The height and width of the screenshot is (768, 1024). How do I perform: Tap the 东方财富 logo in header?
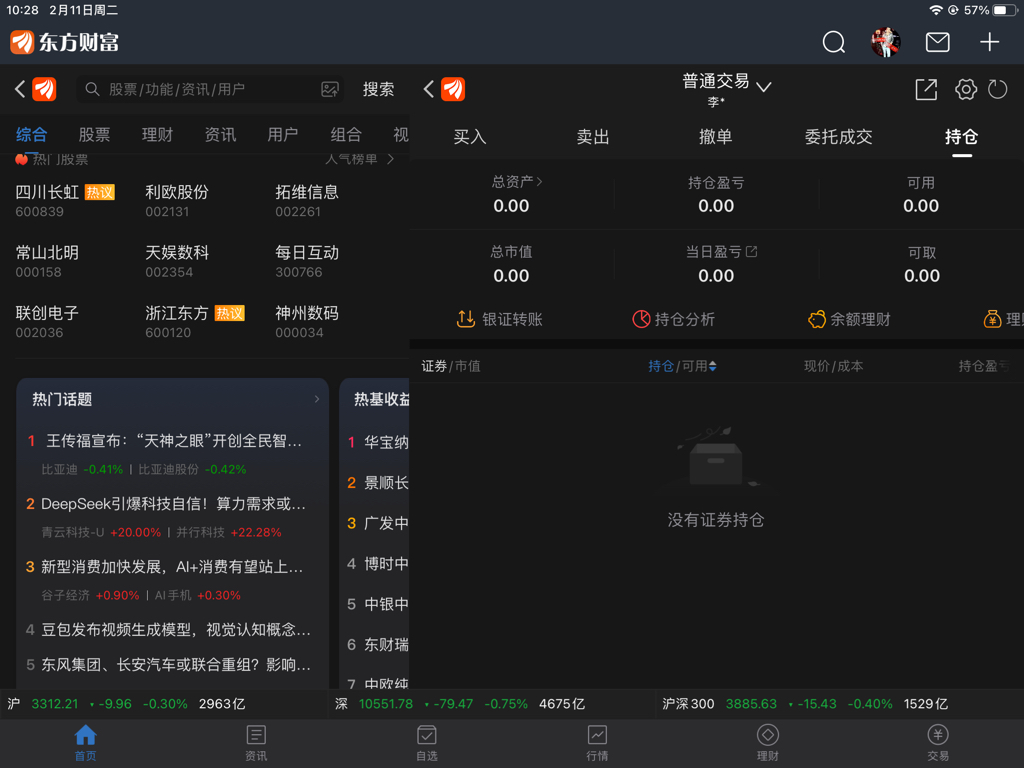tap(65, 42)
